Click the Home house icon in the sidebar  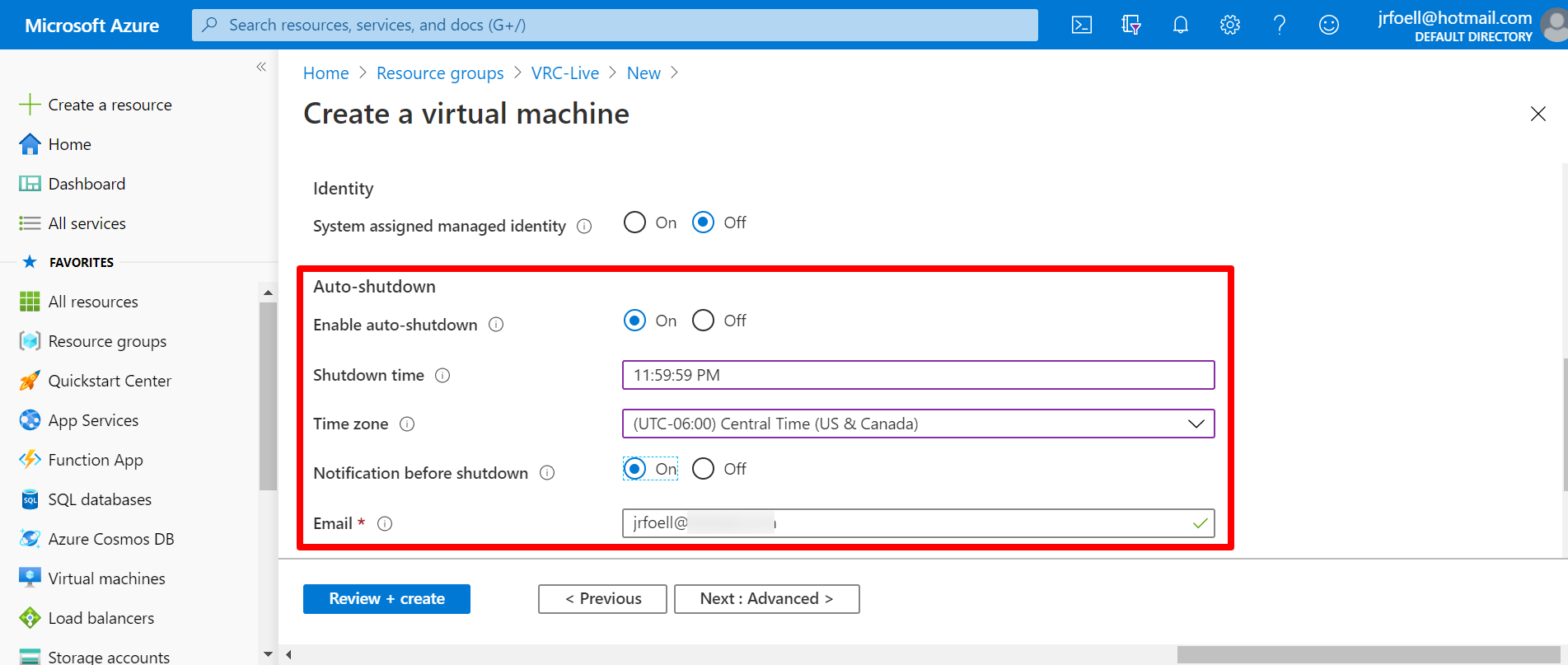pos(30,144)
